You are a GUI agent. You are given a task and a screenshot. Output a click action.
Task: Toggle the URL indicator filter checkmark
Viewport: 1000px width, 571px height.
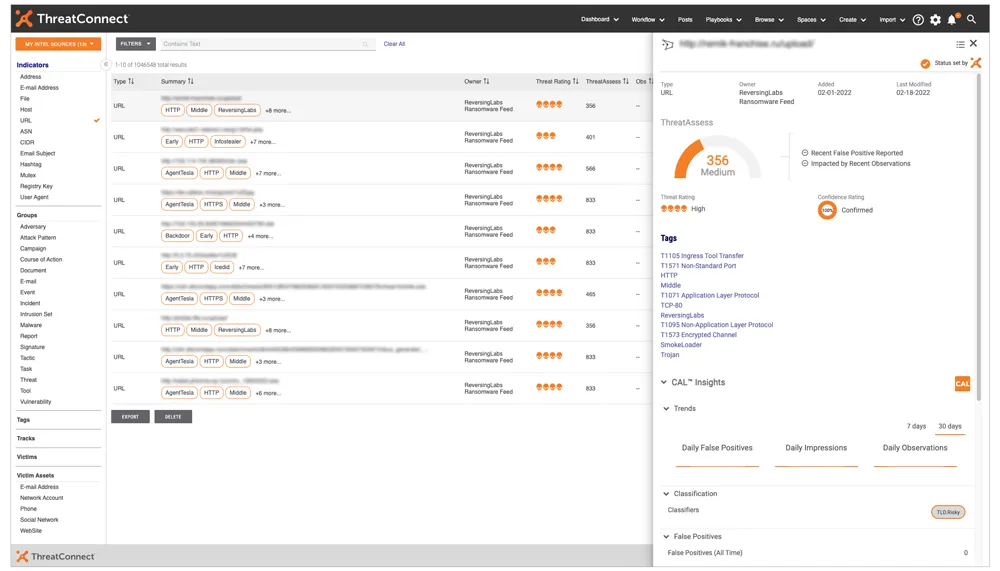coord(97,120)
